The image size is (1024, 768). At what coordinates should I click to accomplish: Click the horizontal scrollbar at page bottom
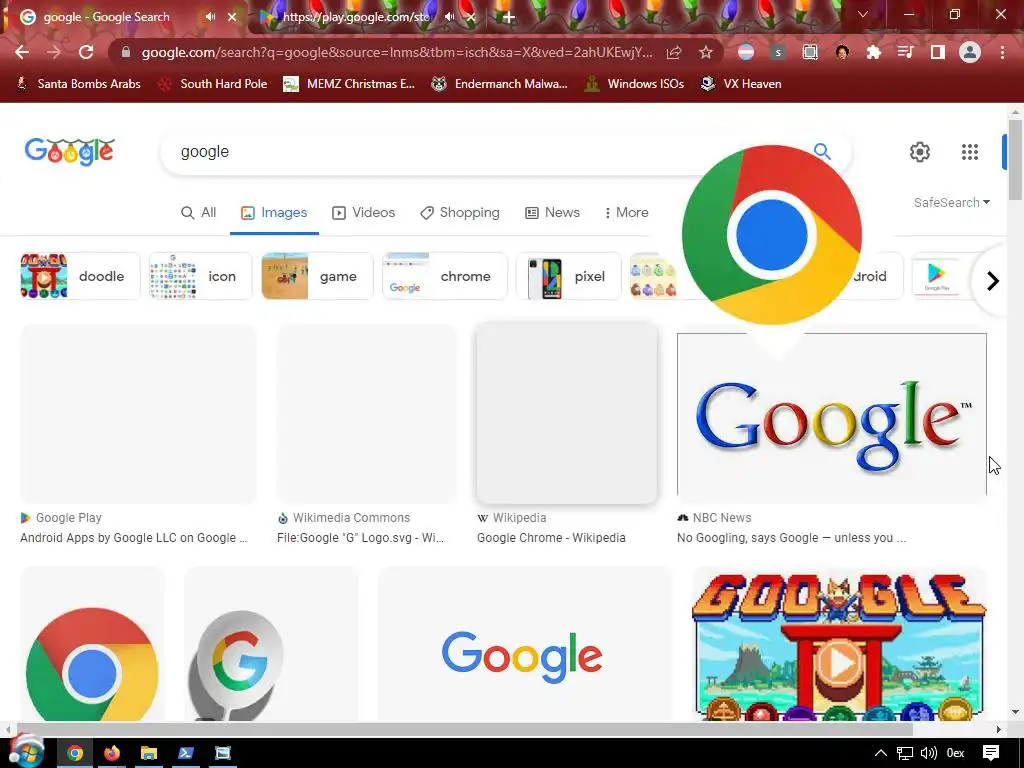465,729
